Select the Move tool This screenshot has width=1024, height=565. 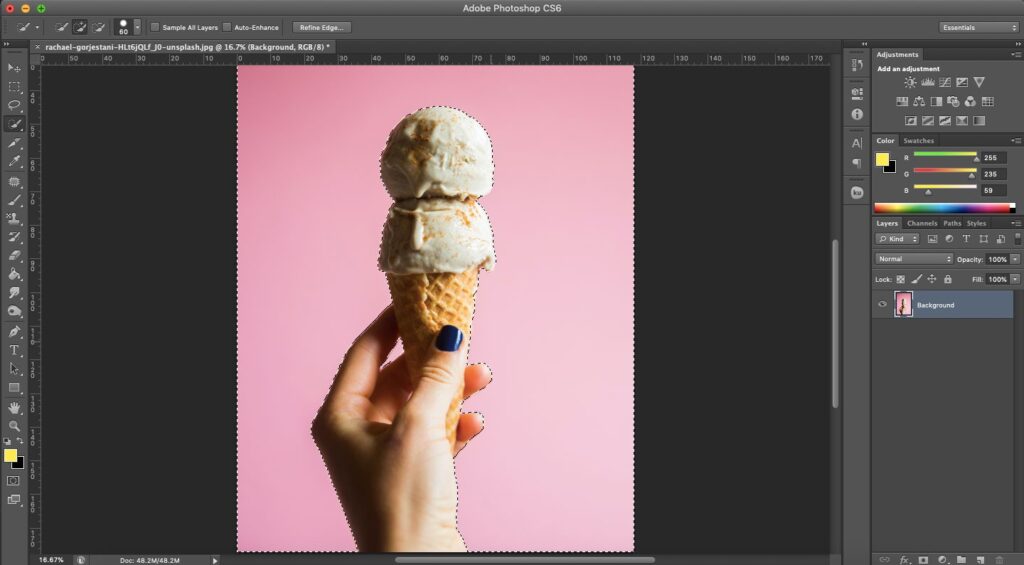click(14, 68)
